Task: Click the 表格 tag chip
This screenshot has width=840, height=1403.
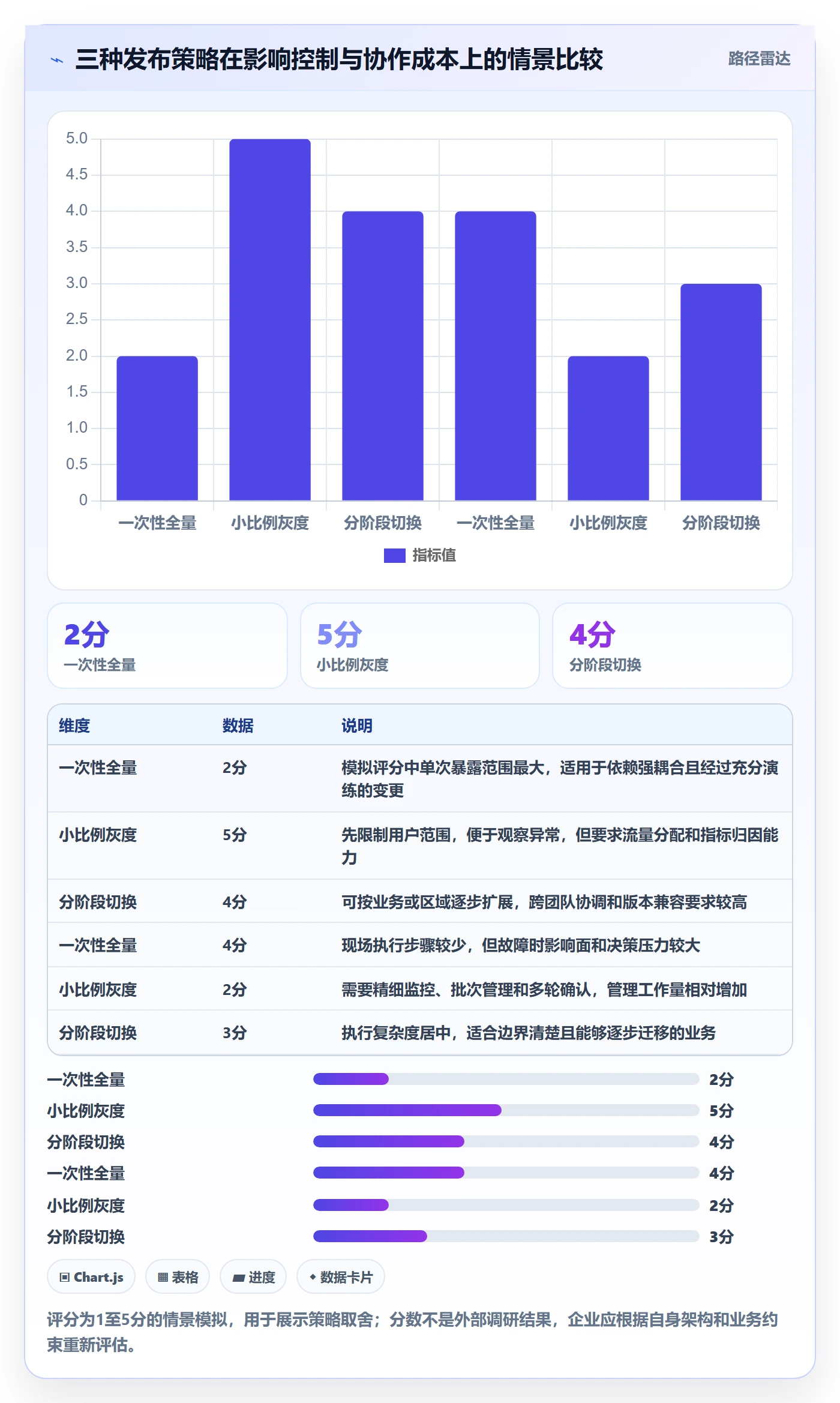Action: tap(178, 1277)
